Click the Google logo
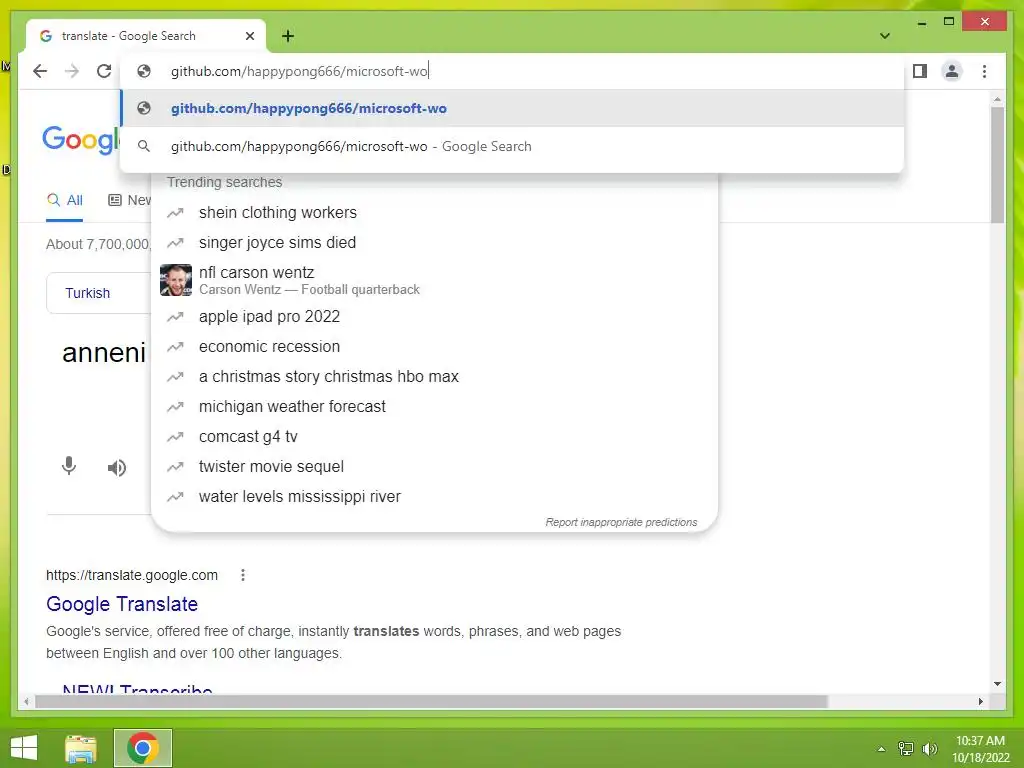1024x768 pixels. tap(81, 139)
